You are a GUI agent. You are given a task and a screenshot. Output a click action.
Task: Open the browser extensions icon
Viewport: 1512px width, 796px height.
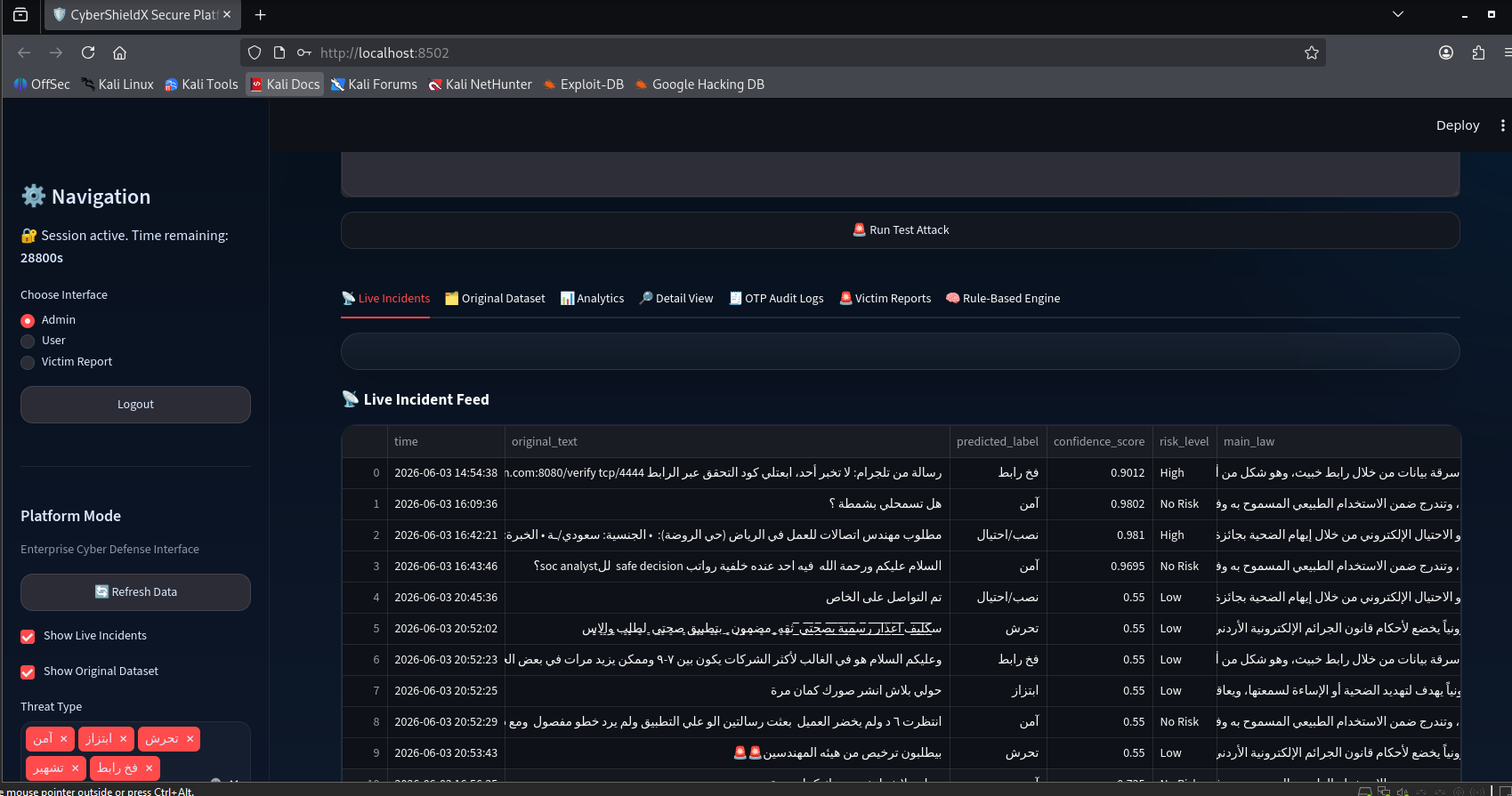pyautogui.click(x=1478, y=52)
